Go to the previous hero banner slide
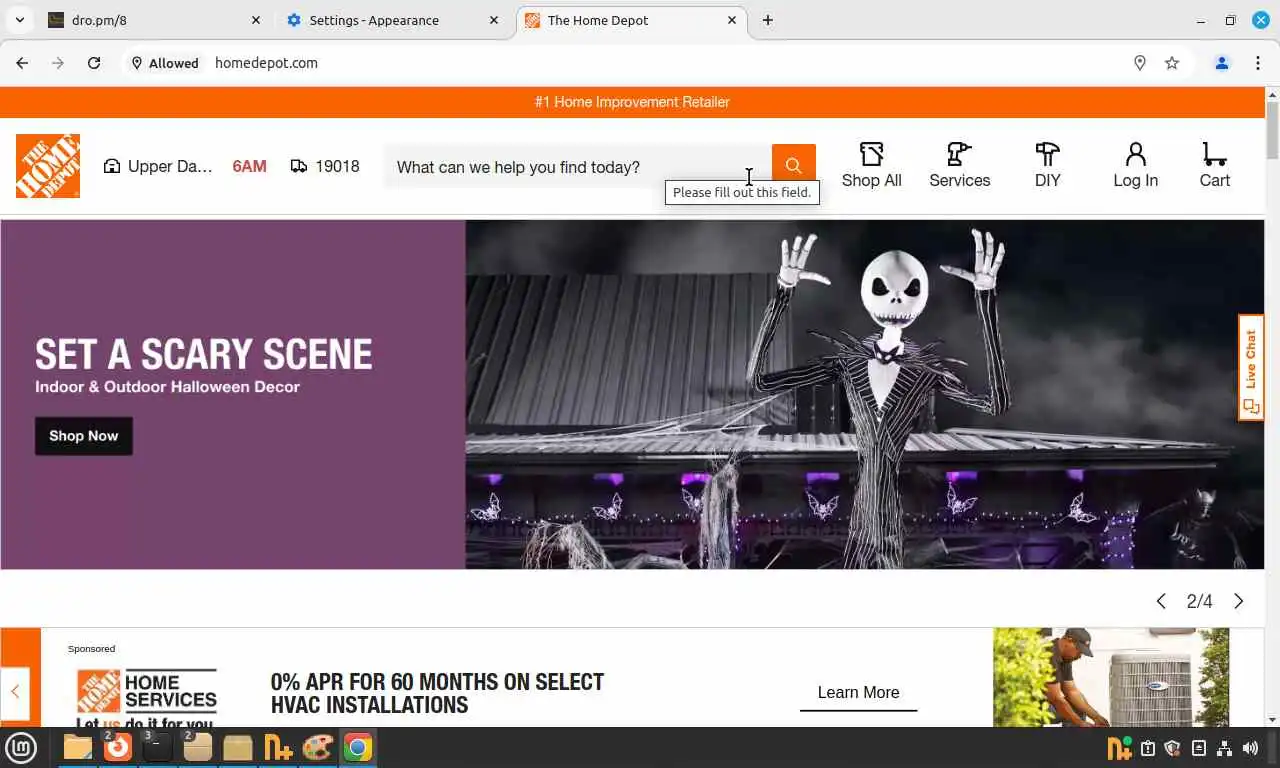Screen dimensions: 1280x768 point(1161,601)
